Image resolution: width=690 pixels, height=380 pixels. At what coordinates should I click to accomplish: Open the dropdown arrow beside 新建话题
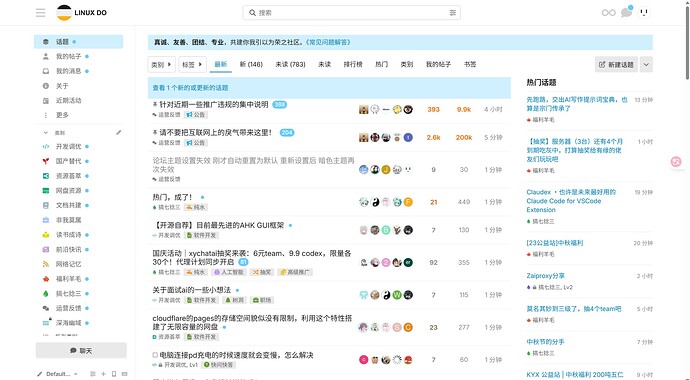click(646, 64)
